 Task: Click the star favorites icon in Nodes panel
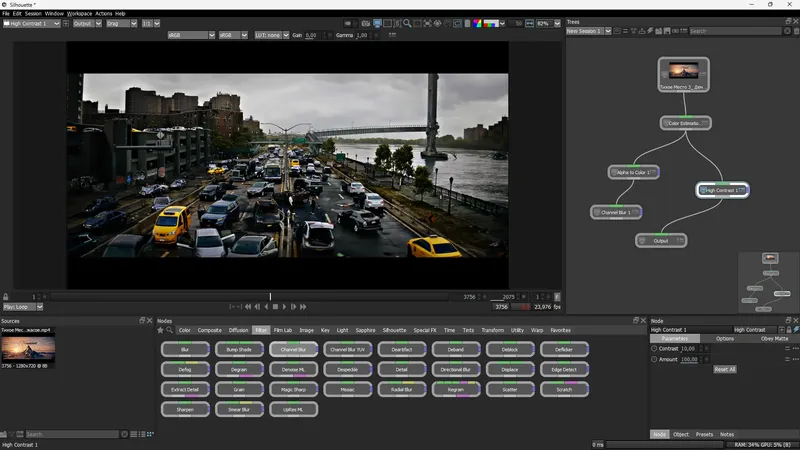(160, 330)
